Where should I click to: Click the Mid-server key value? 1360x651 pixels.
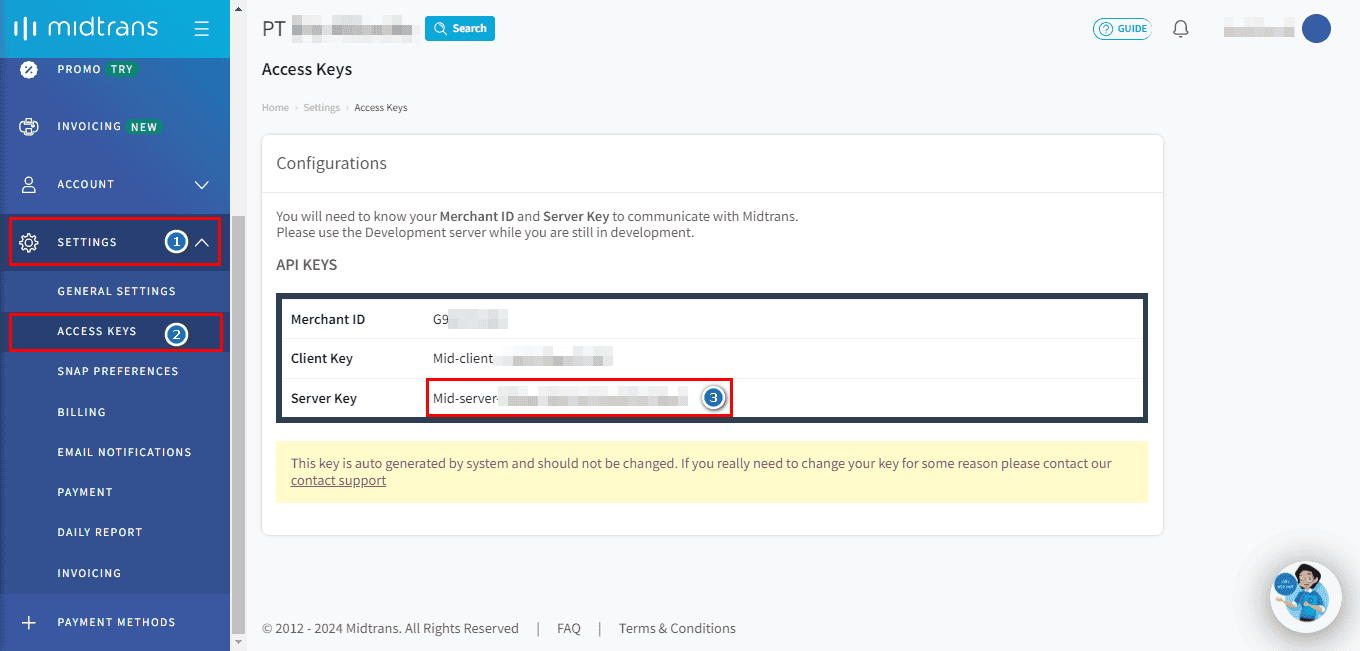click(x=560, y=399)
